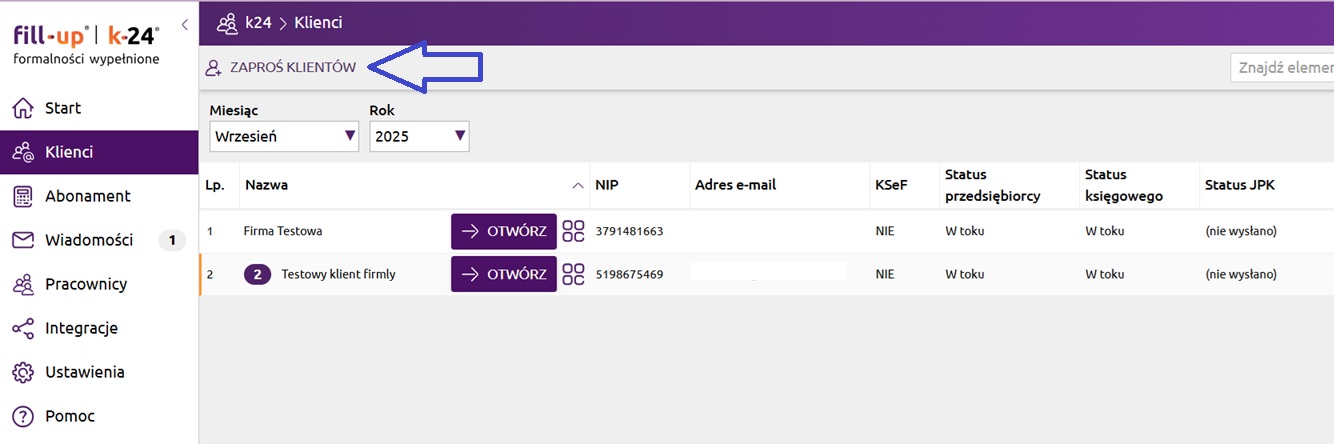Click the badge 2 beside Testowy klient firmly

(x=258, y=273)
